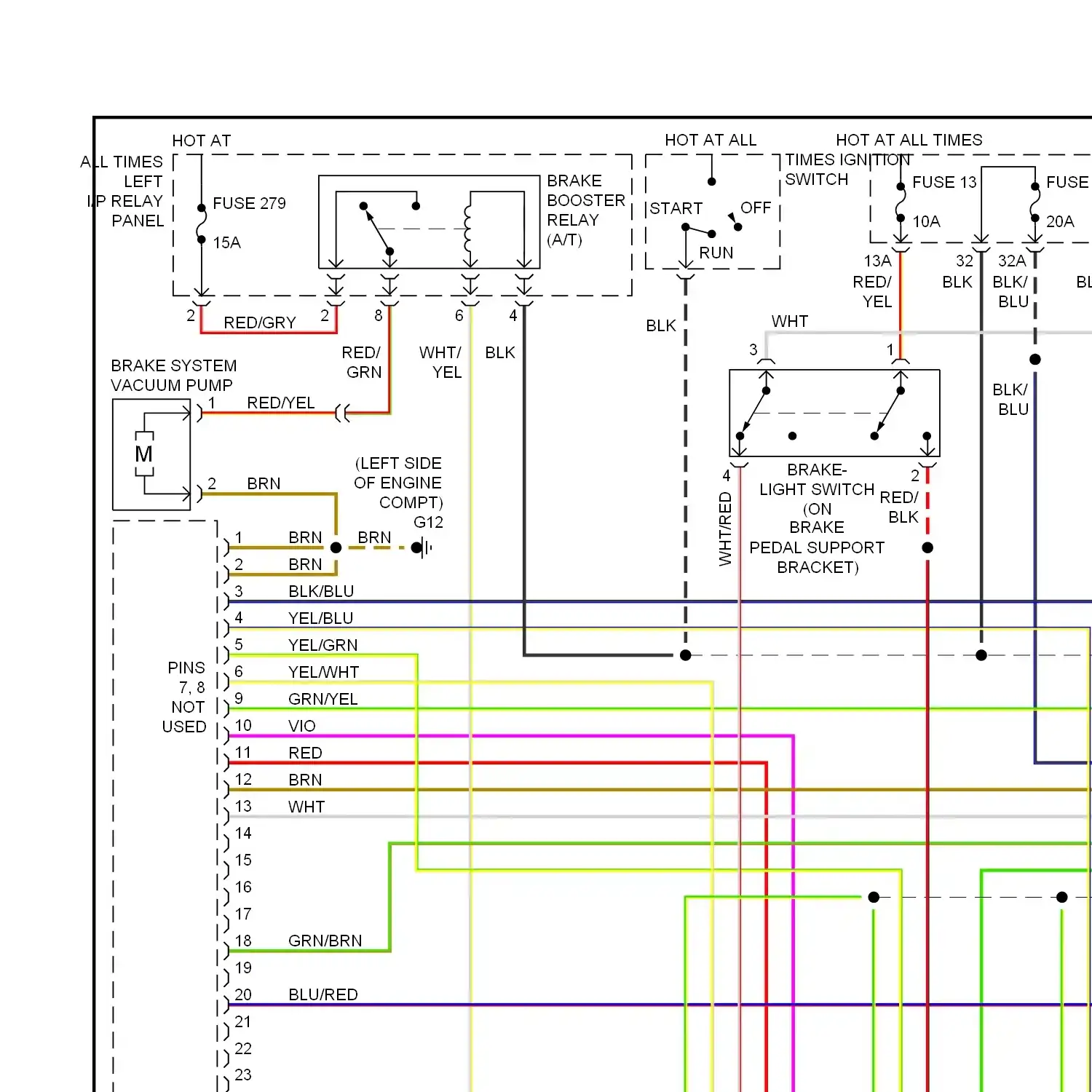This screenshot has width=1092, height=1092.
Task: Select the 15A fuse rating text
Action: pos(226,242)
